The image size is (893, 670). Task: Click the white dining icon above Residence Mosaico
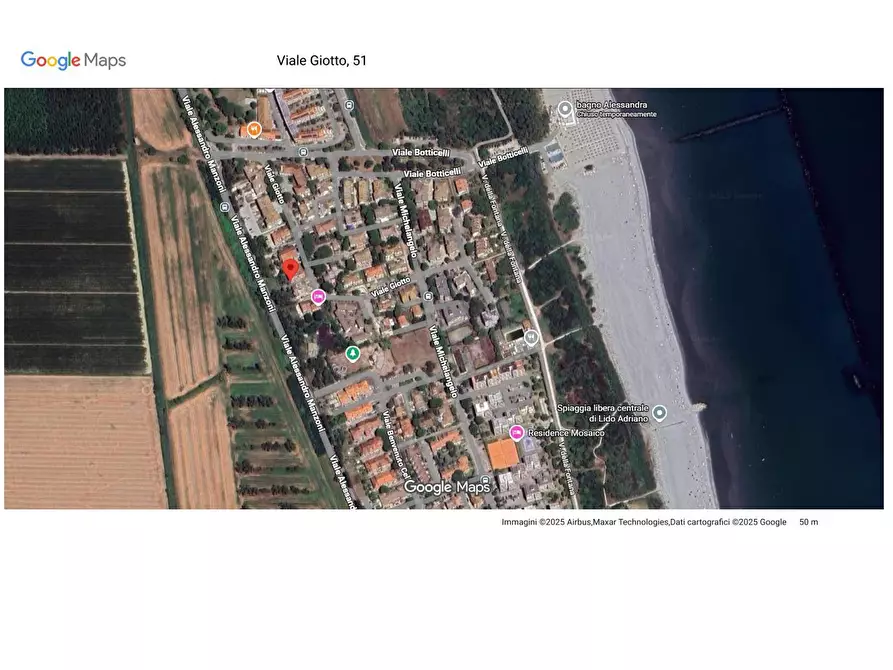531,337
